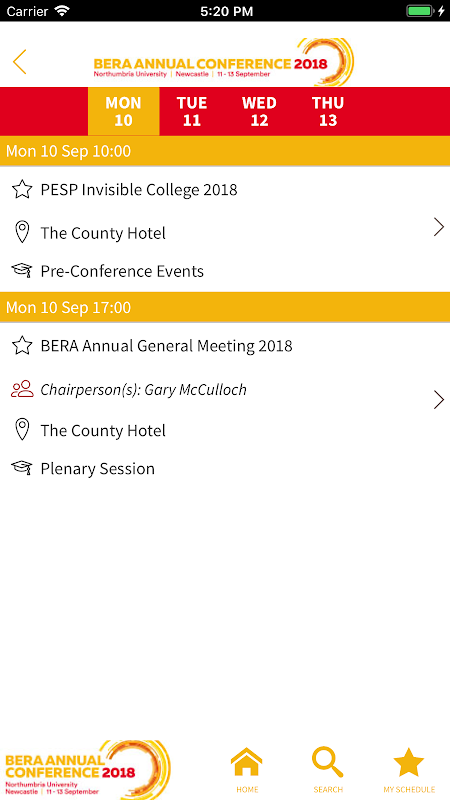Tap graduation cap icon next to Plenary Session
Screen dimensions: 450x800
(21, 468)
